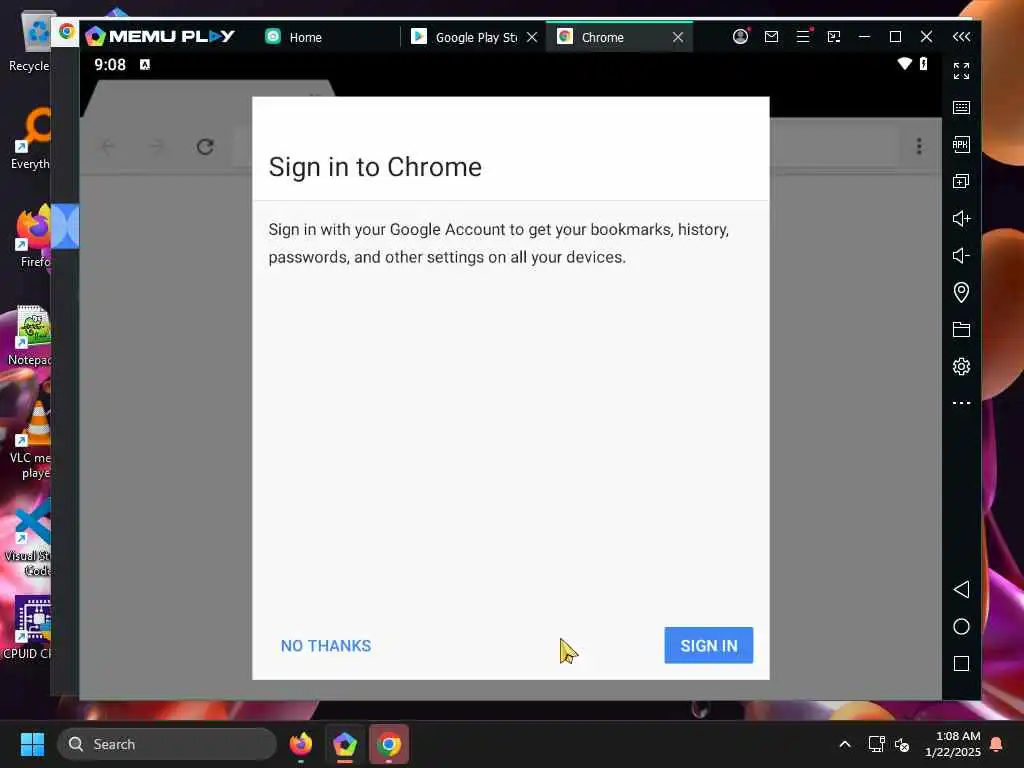Click the Windows taskbar Search box
Viewport: 1024px width, 768px height.
click(x=167, y=744)
